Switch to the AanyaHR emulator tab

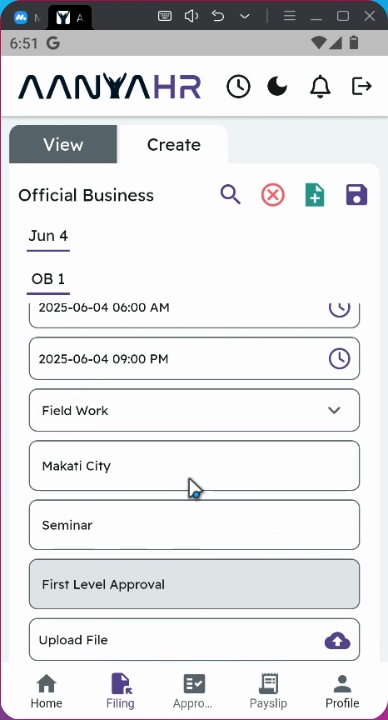click(70, 18)
